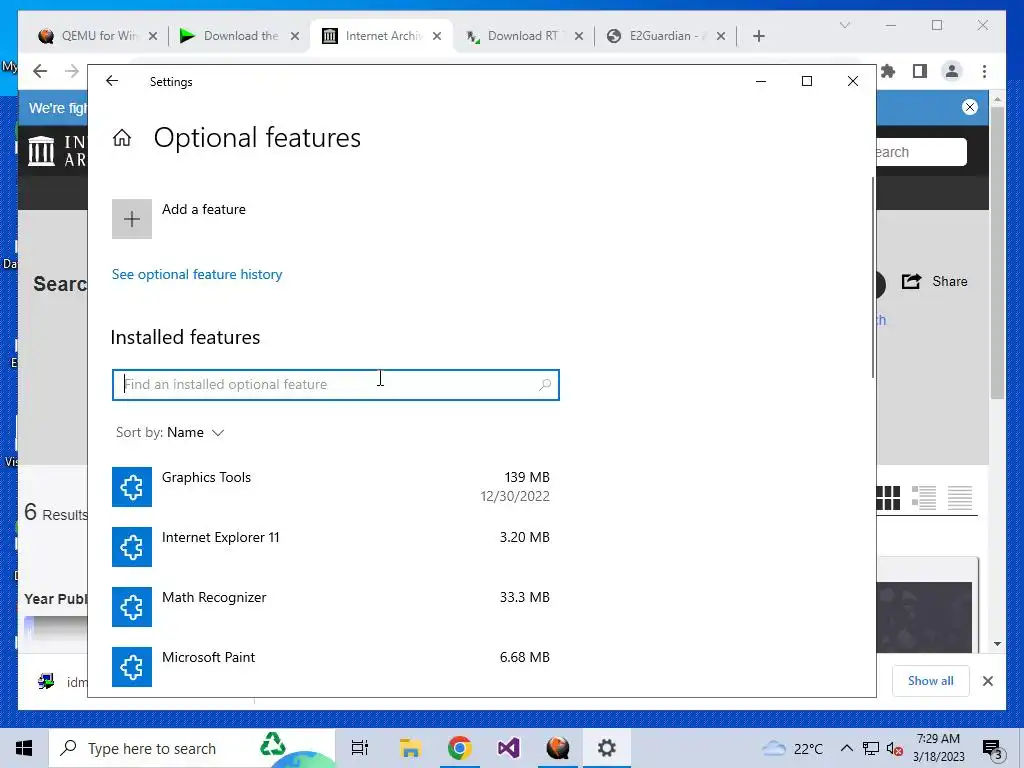Show hidden system tray icons
The image size is (1024, 768).
point(846,748)
